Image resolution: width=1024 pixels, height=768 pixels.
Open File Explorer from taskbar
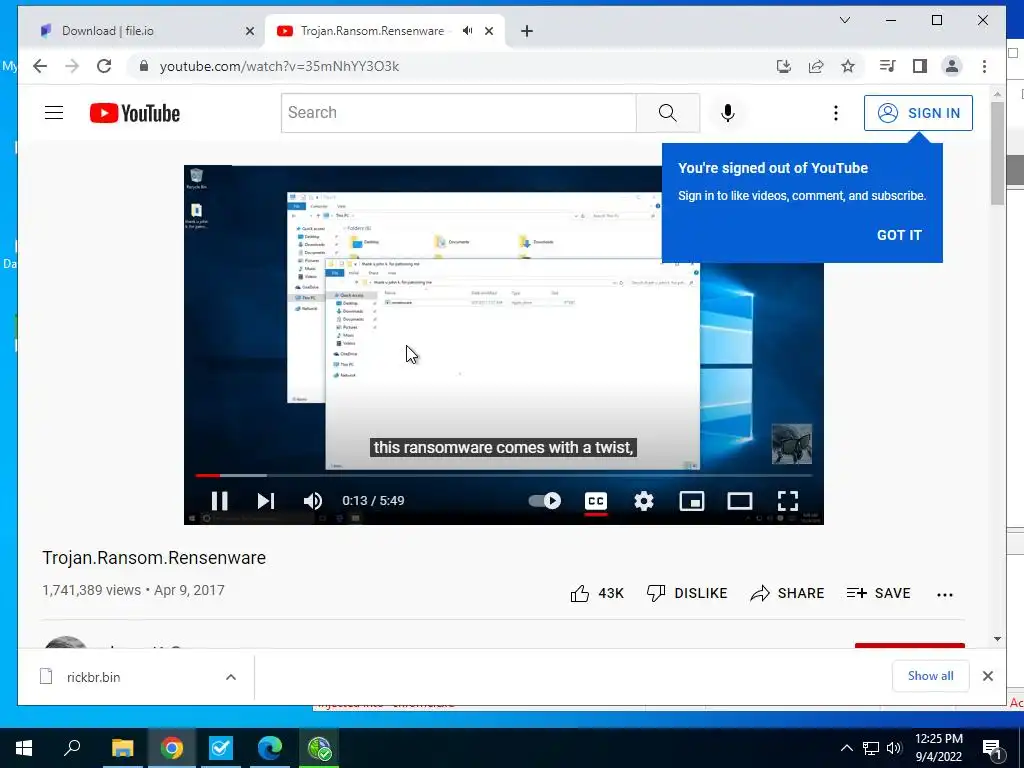[x=122, y=748]
